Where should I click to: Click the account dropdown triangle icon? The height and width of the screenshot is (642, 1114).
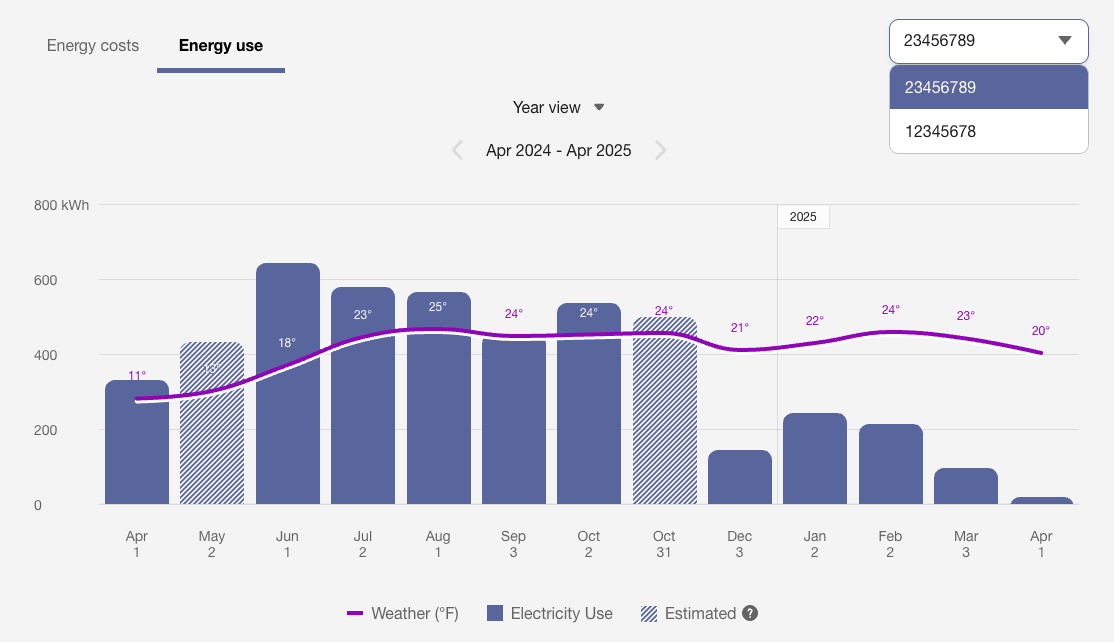click(1066, 41)
